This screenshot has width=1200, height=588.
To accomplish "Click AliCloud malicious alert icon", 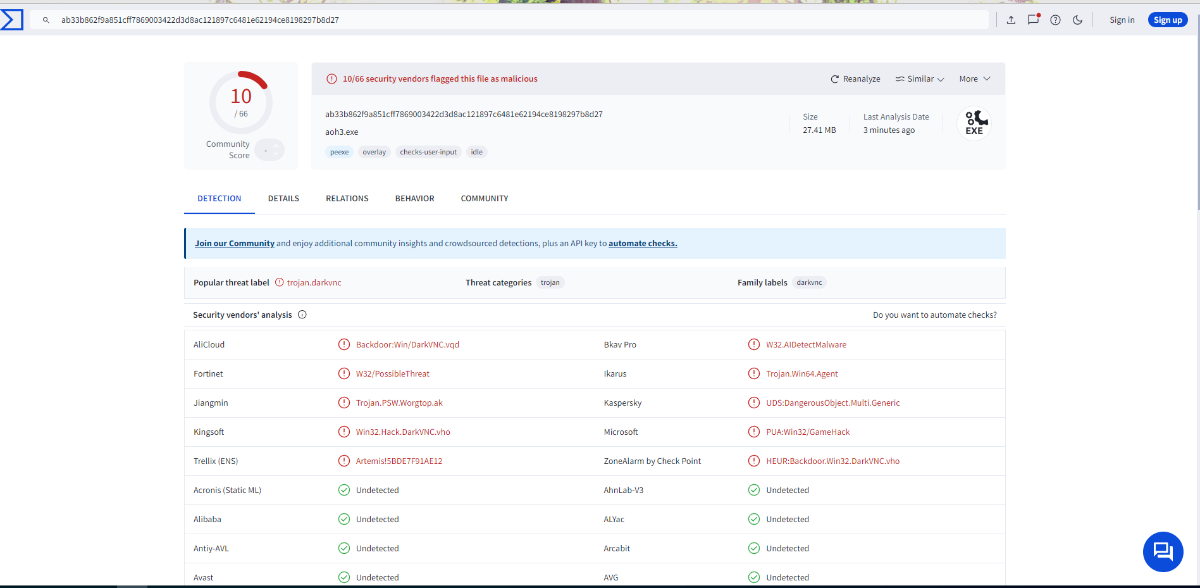I will 344,345.
